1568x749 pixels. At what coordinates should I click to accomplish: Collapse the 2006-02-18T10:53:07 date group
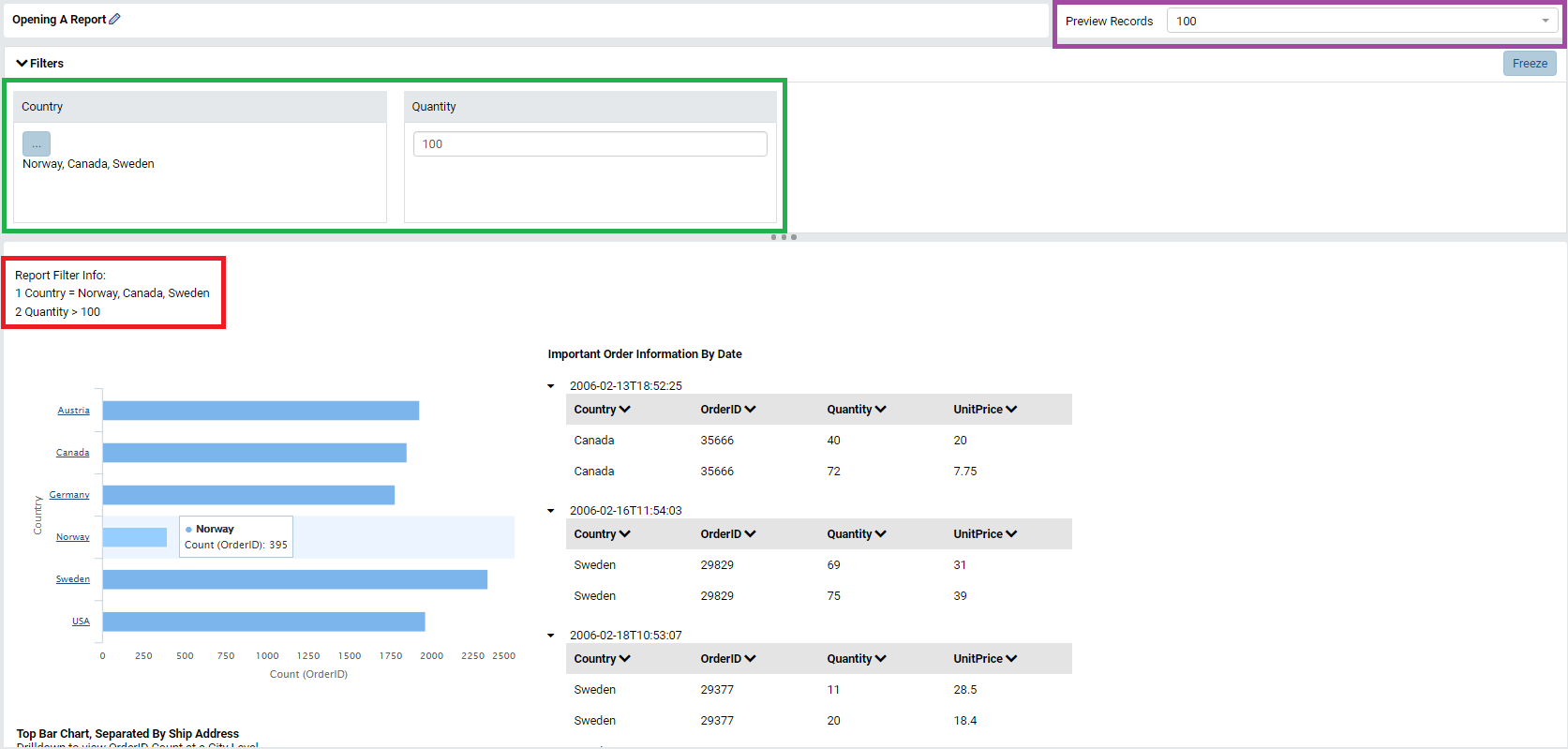click(x=551, y=636)
